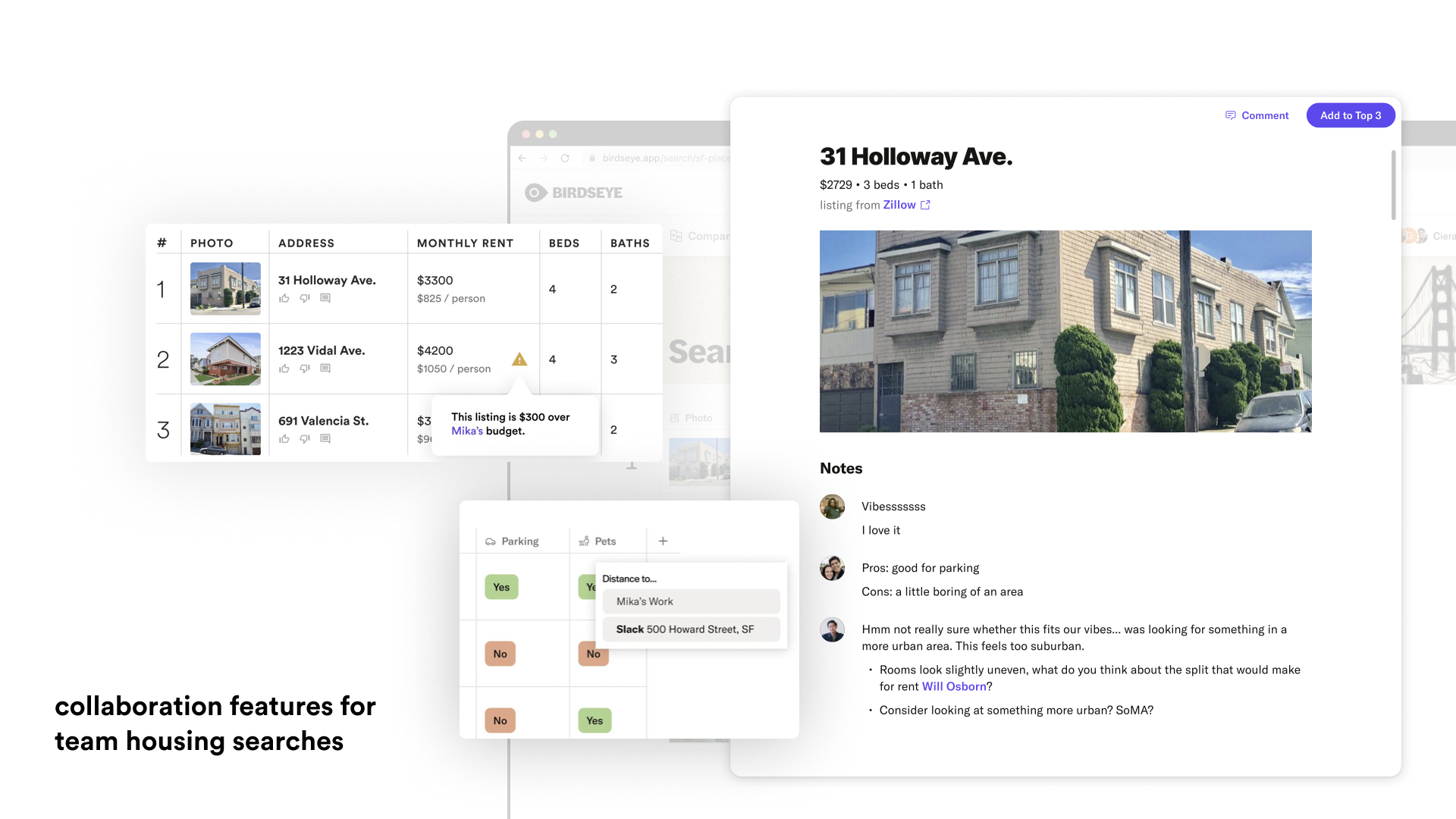Click the birdseye.app address bar in the browser
The width and height of the screenshot is (1456, 819).
[x=658, y=158]
